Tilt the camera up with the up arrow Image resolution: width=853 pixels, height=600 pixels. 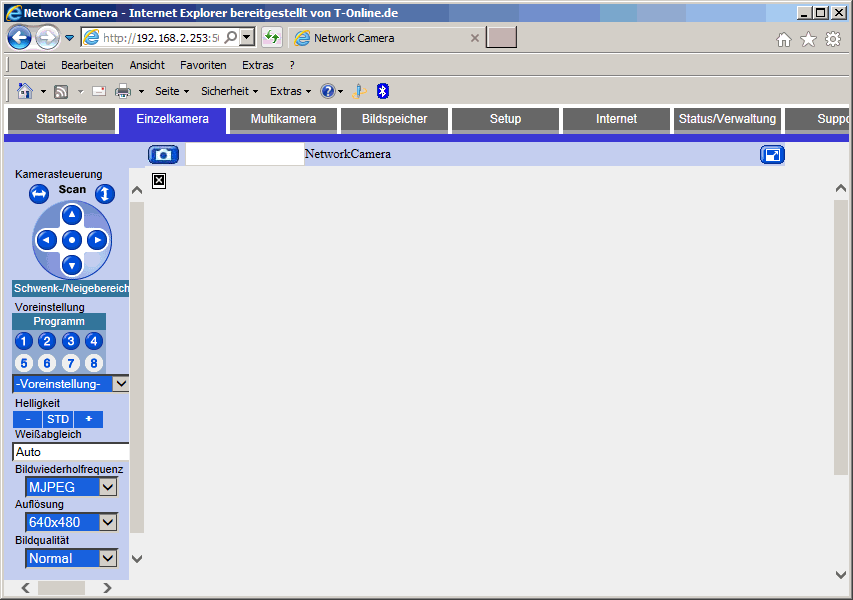click(72, 215)
